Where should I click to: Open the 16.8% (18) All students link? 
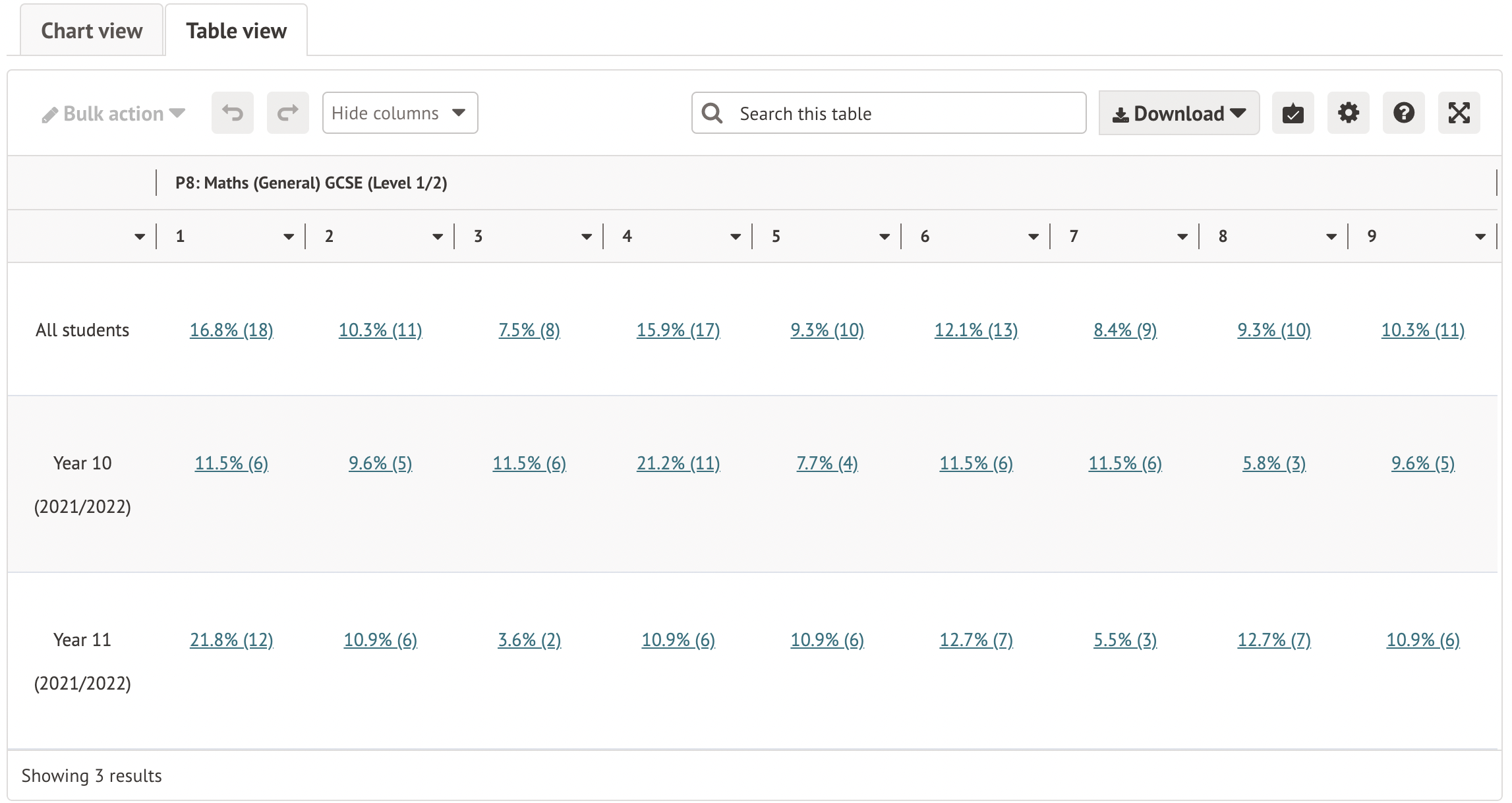pyautogui.click(x=231, y=330)
